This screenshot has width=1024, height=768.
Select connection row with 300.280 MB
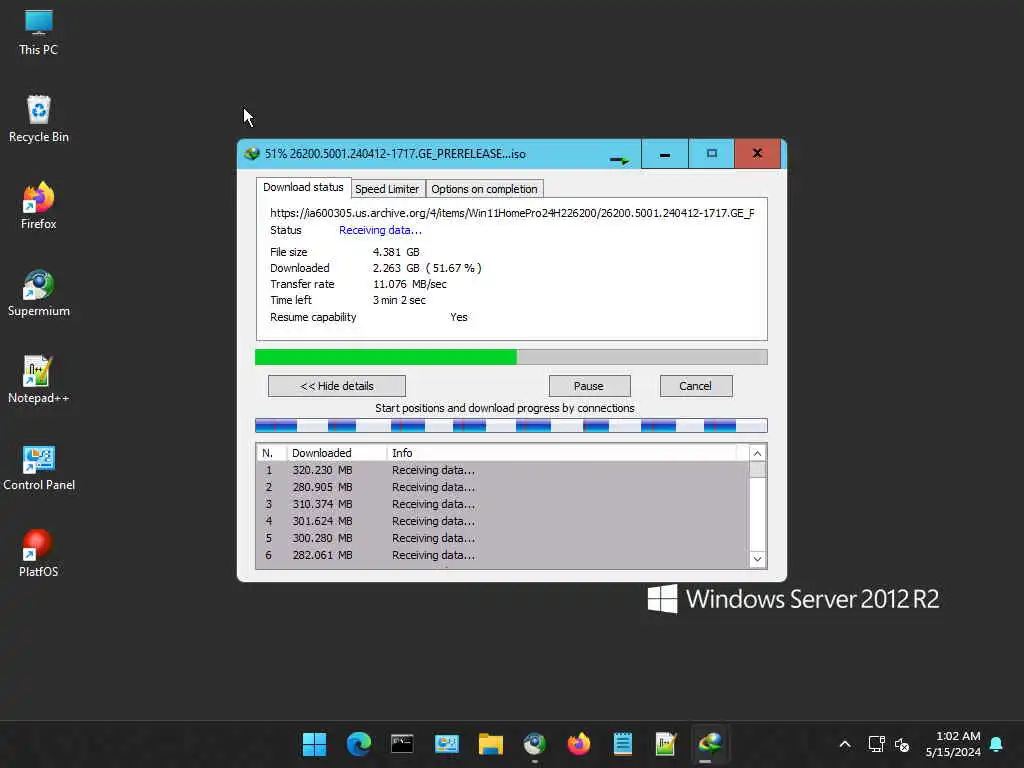click(503, 538)
